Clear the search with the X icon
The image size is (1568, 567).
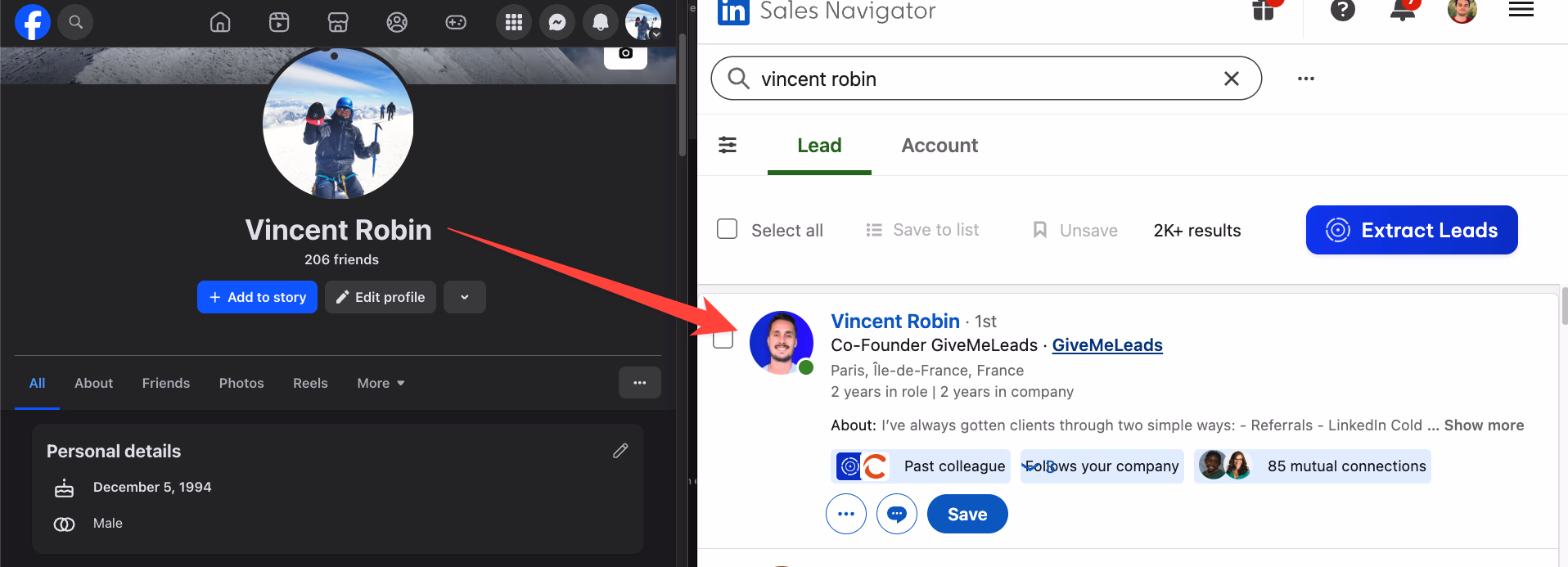point(1231,79)
